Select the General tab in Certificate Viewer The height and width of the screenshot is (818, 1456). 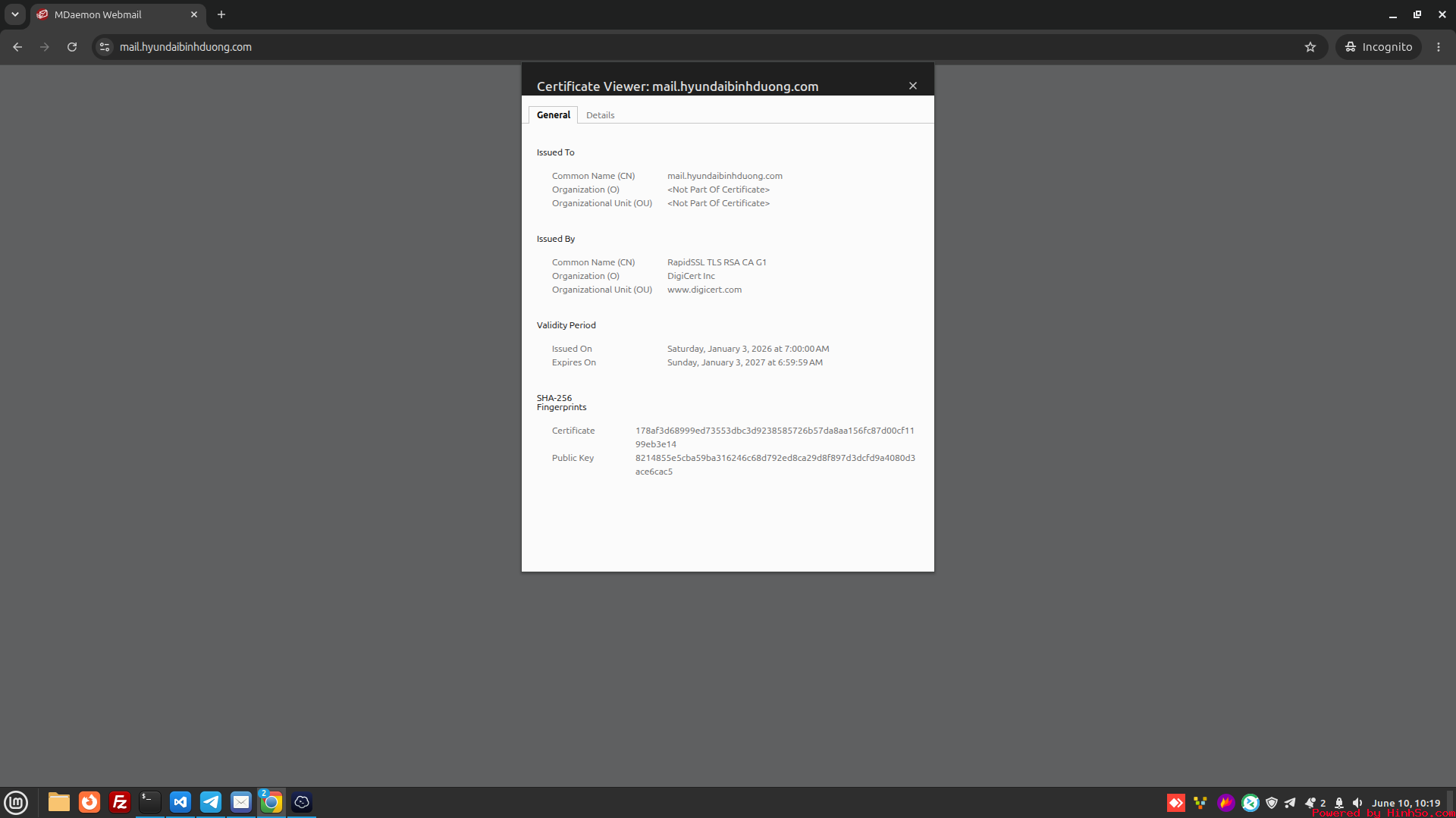(x=553, y=115)
